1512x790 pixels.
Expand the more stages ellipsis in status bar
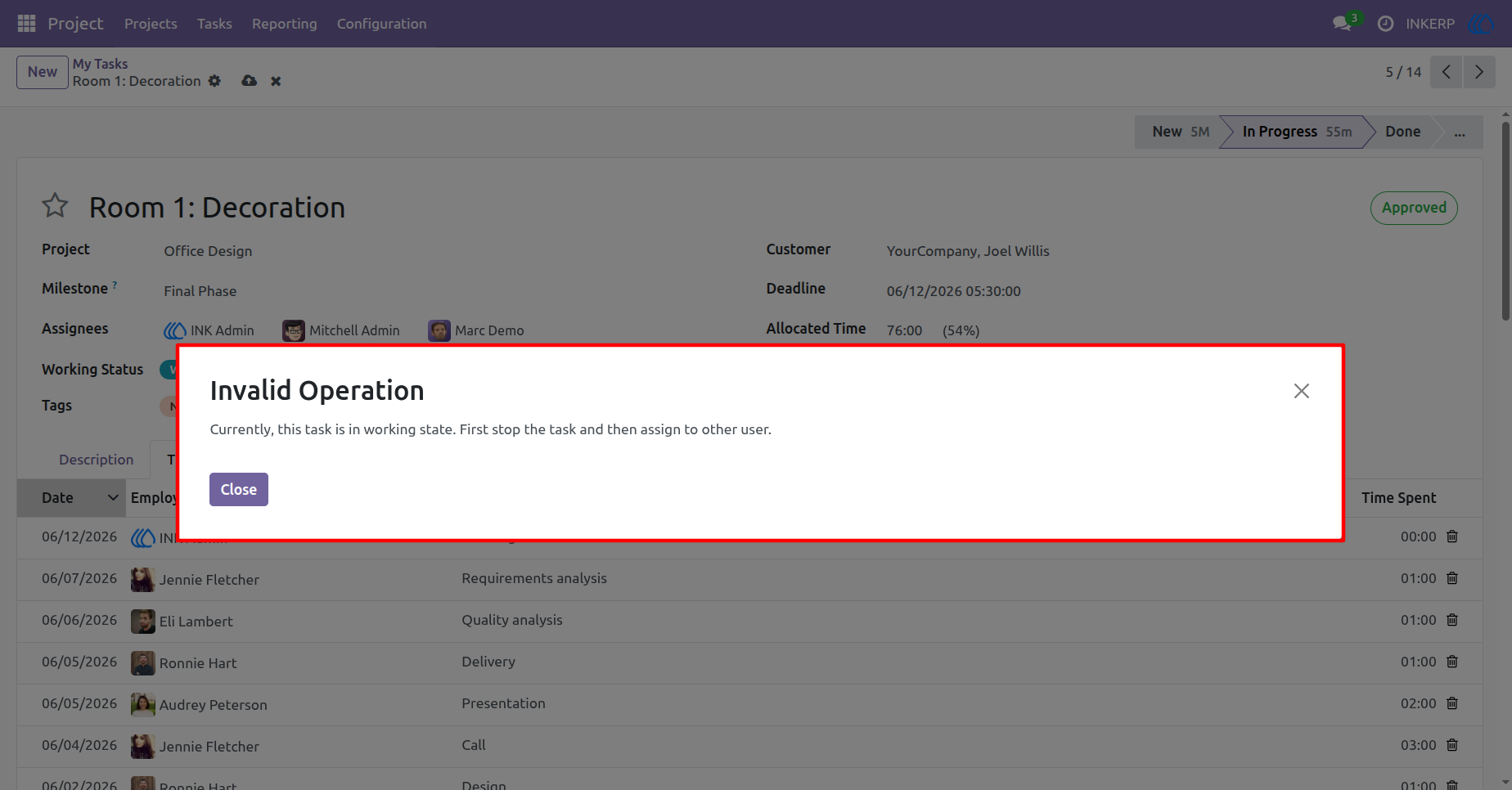tap(1460, 132)
